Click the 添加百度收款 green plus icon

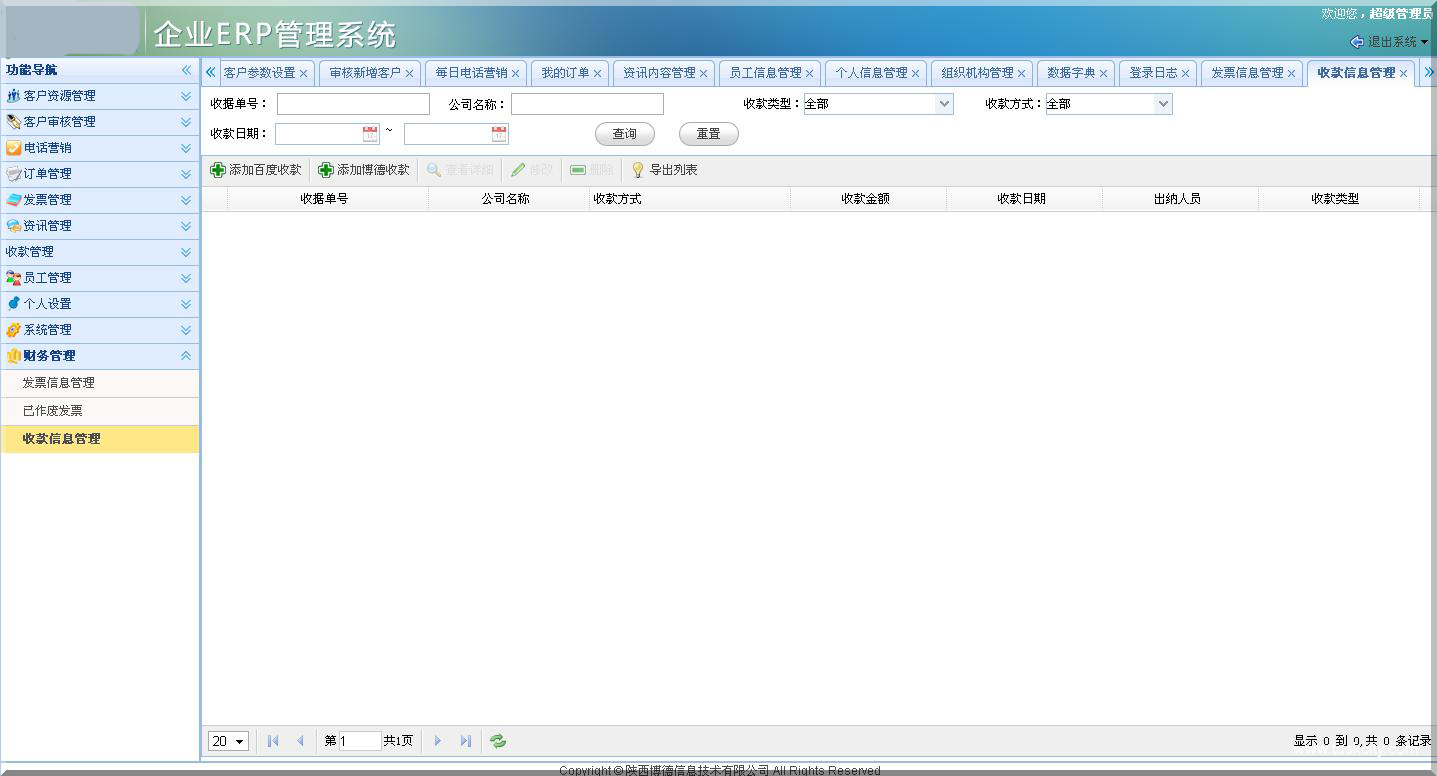click(218, 169)
